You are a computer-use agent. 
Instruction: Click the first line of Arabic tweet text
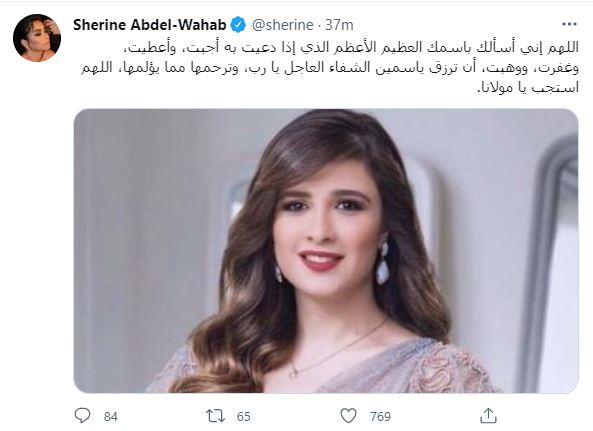[352, 47]
